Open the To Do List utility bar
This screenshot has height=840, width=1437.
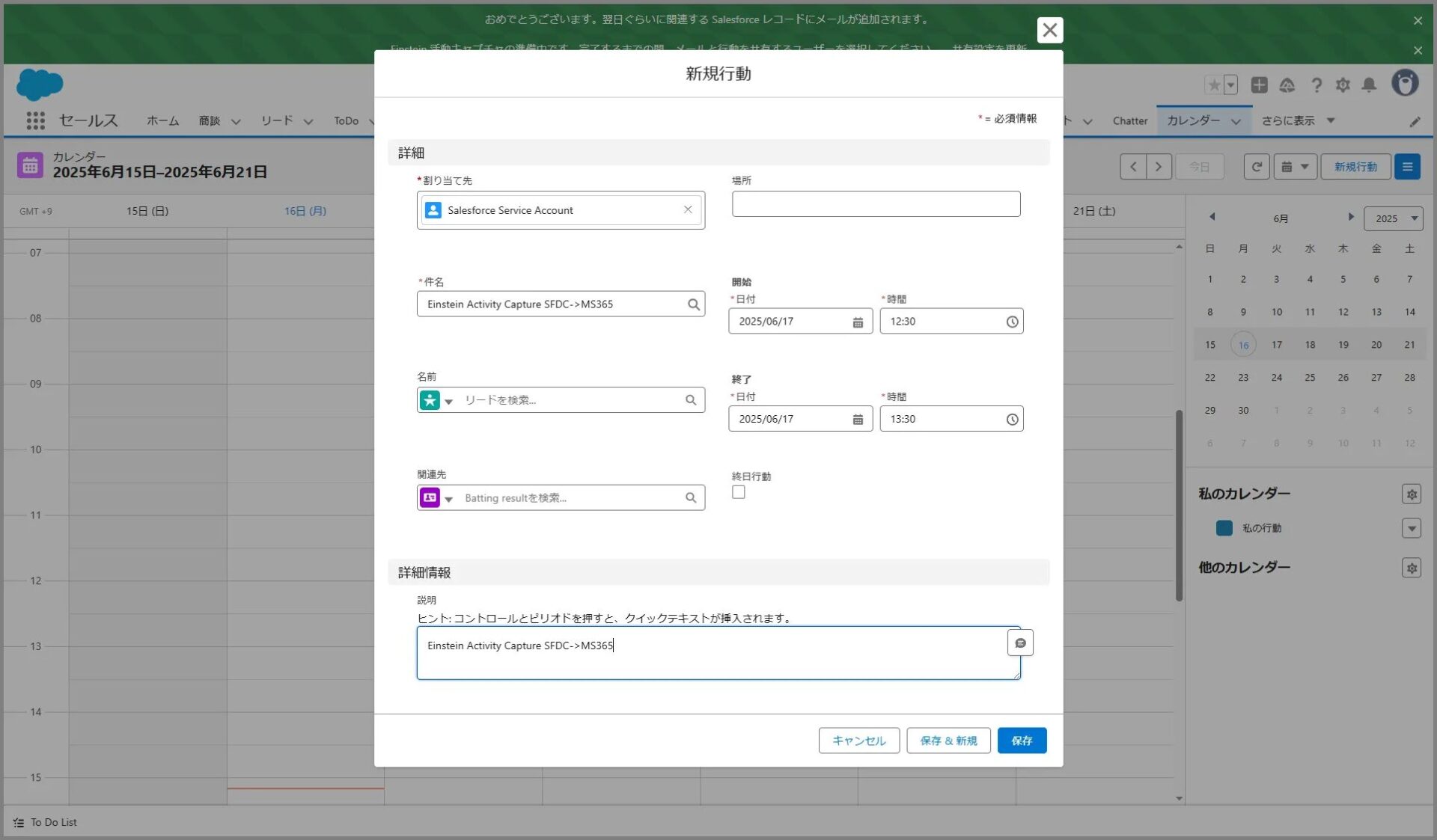point(45,822)
